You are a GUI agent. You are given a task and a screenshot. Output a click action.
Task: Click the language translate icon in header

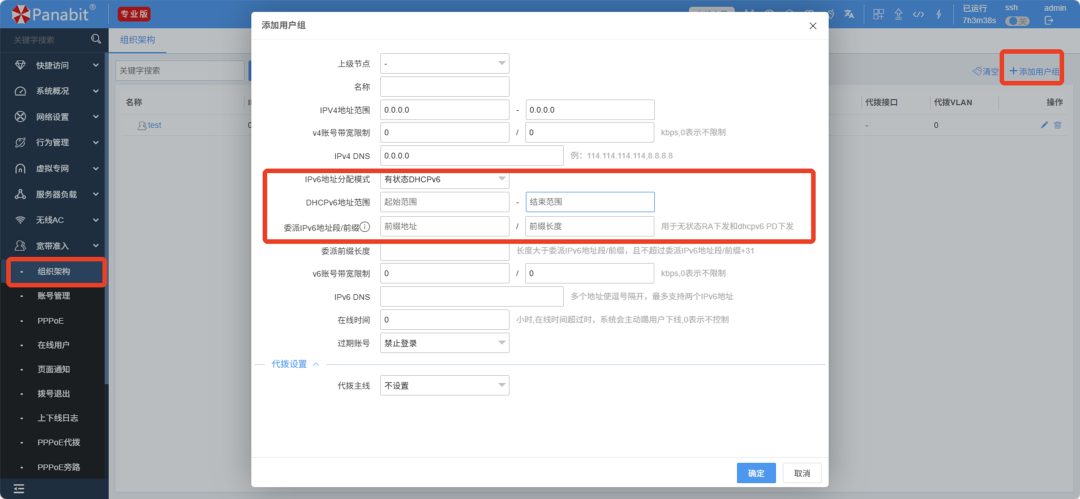pos(849,14)
